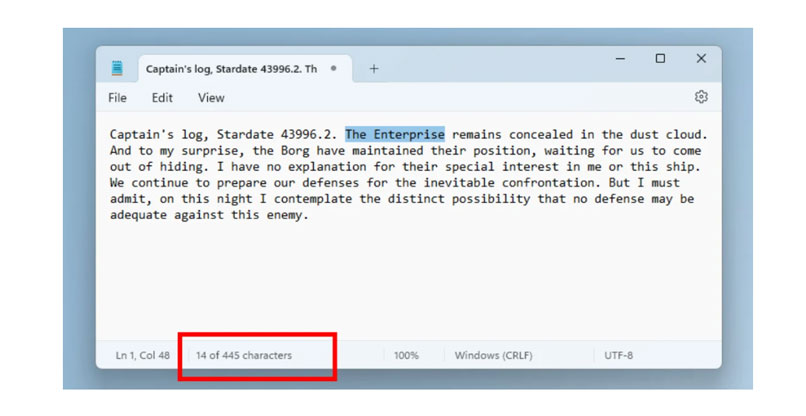Add a new tab with the plus icon
Image resolution: width=806 pixels, height=416 pixels.
(x=374, y=69)
